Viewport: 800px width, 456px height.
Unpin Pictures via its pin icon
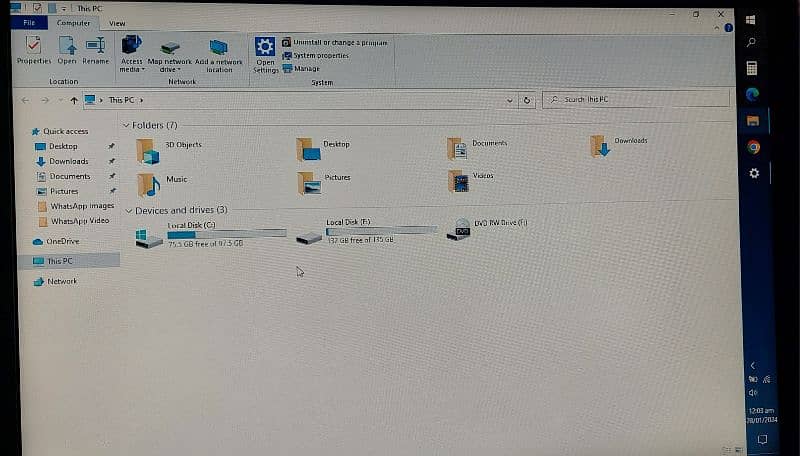(113, 191)
